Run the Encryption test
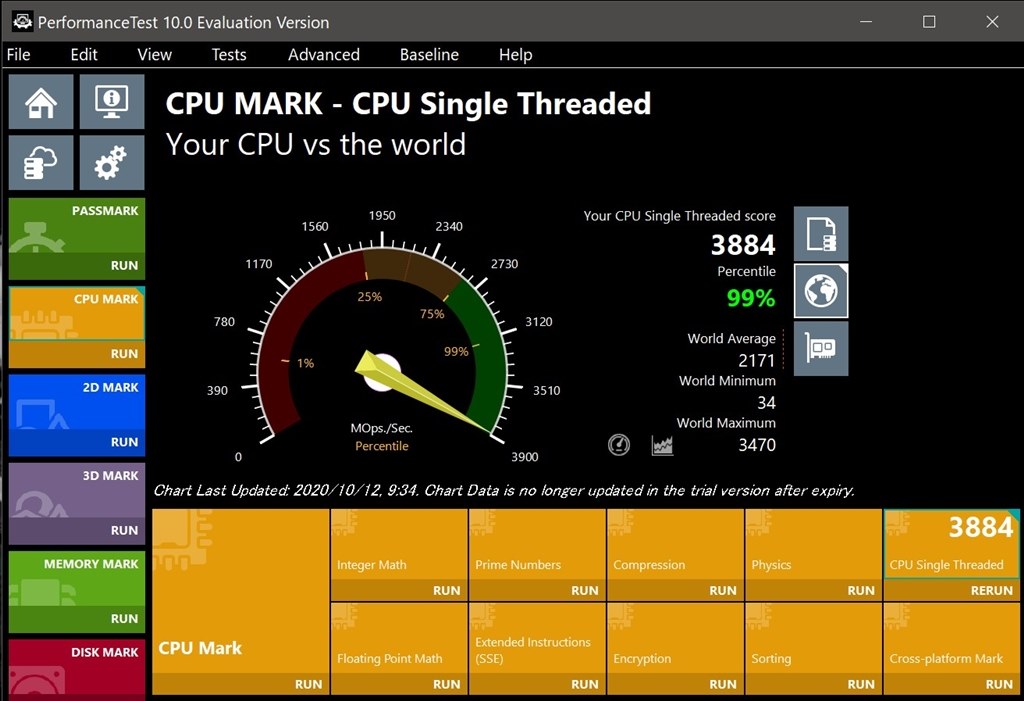Image resolution: width=1024 pixels, height=701 pixels. (x=675, y=684)
